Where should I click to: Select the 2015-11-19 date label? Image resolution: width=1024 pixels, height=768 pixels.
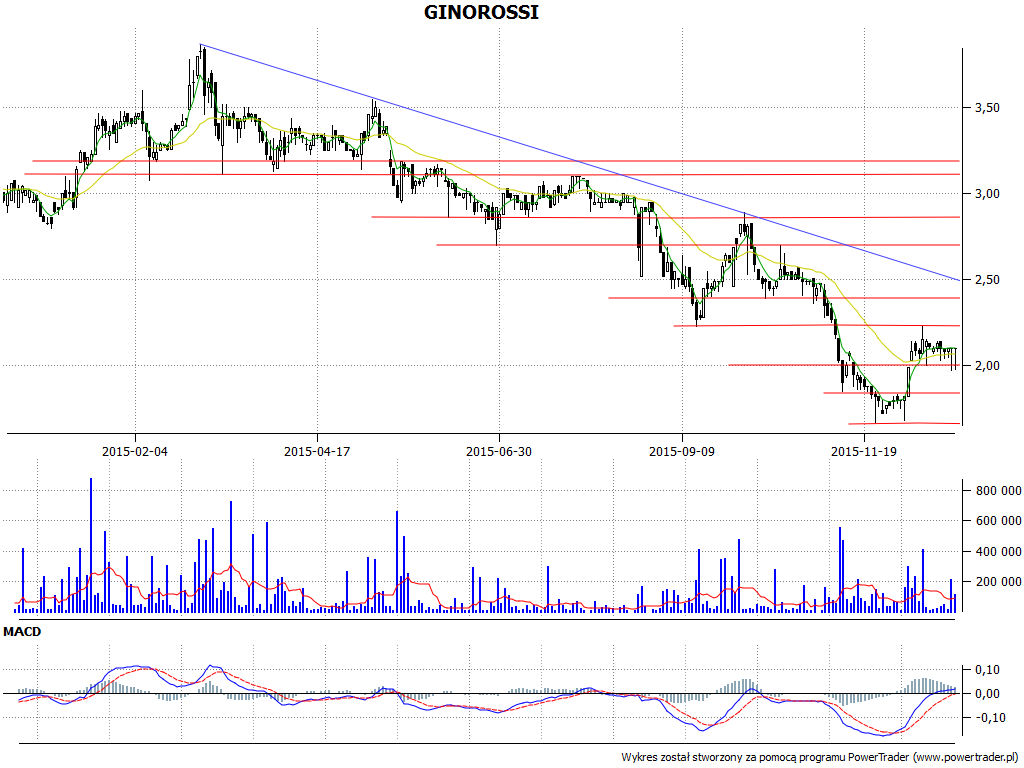[863, 451]
